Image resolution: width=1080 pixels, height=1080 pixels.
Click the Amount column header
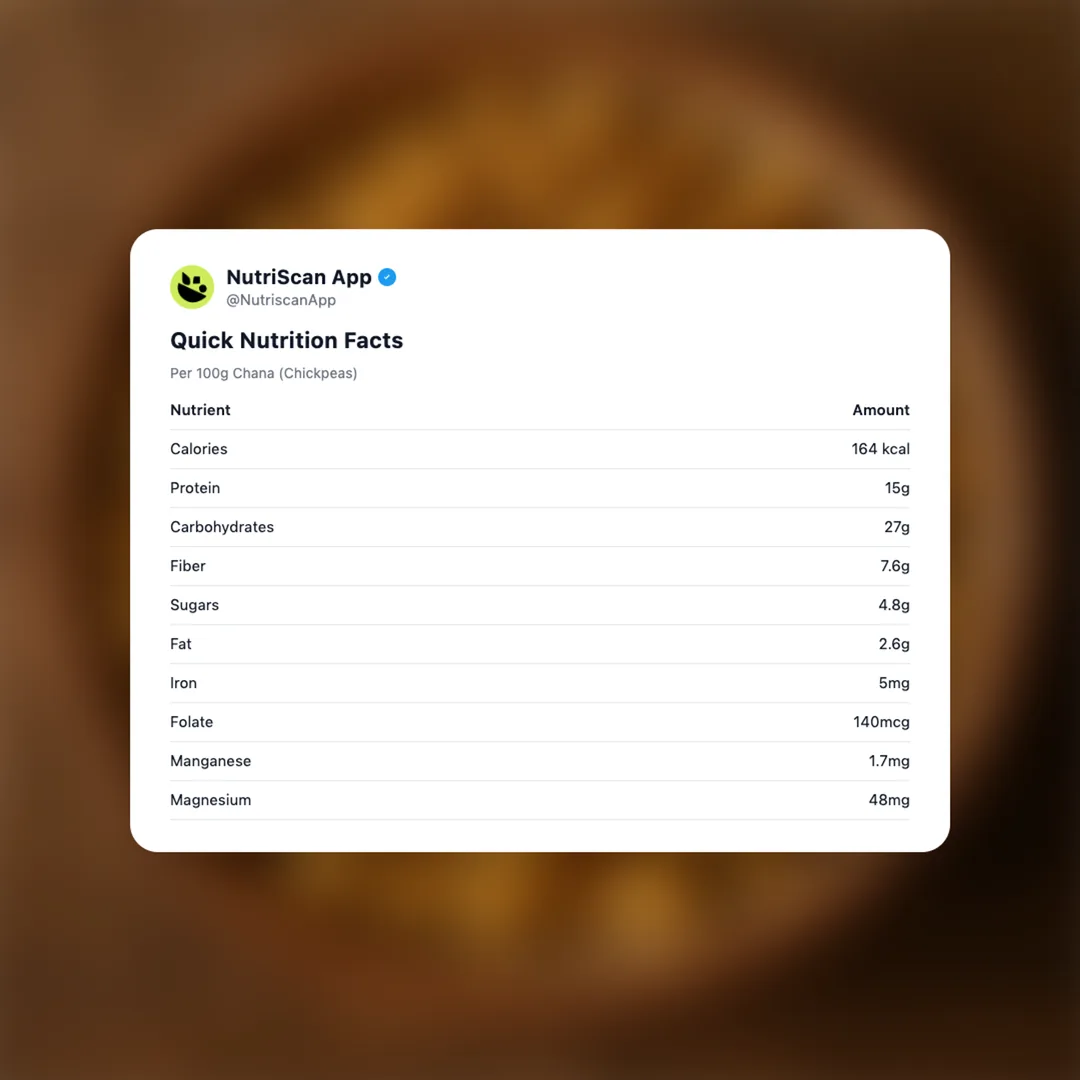tap(880, 410)
